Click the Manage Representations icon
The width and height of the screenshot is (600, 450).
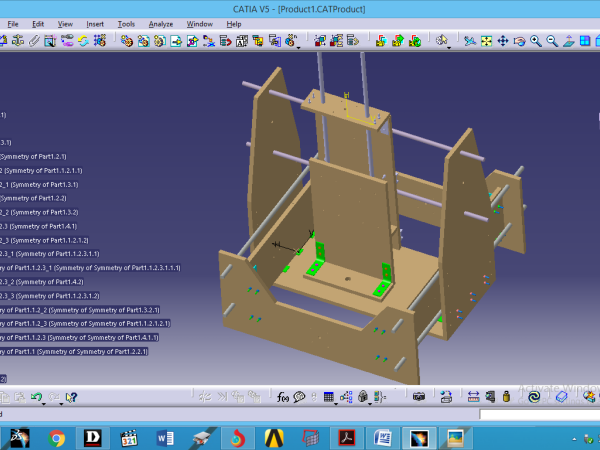(275, 41)
